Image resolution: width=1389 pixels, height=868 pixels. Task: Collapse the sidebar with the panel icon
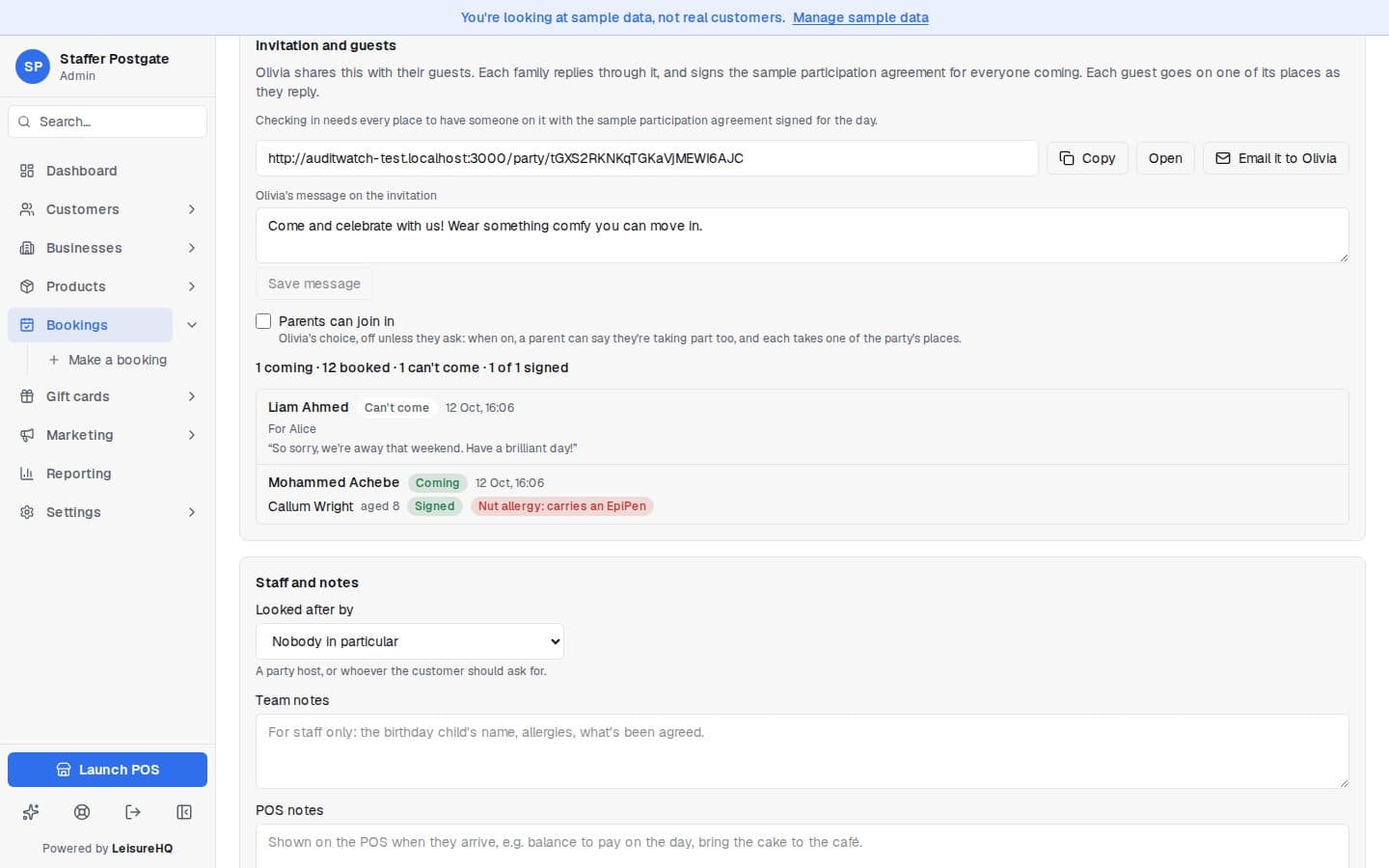pyautogui.click(x=184, y=812)
